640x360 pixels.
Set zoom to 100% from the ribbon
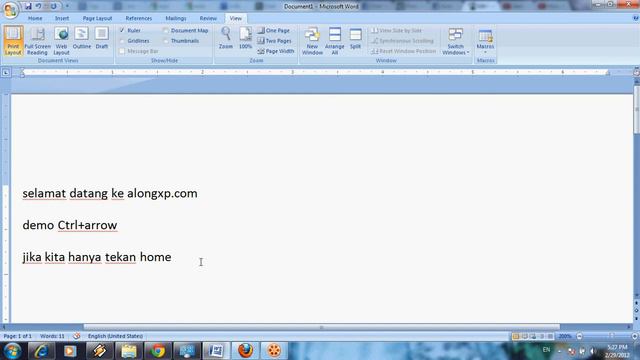(x=245, y=38)
